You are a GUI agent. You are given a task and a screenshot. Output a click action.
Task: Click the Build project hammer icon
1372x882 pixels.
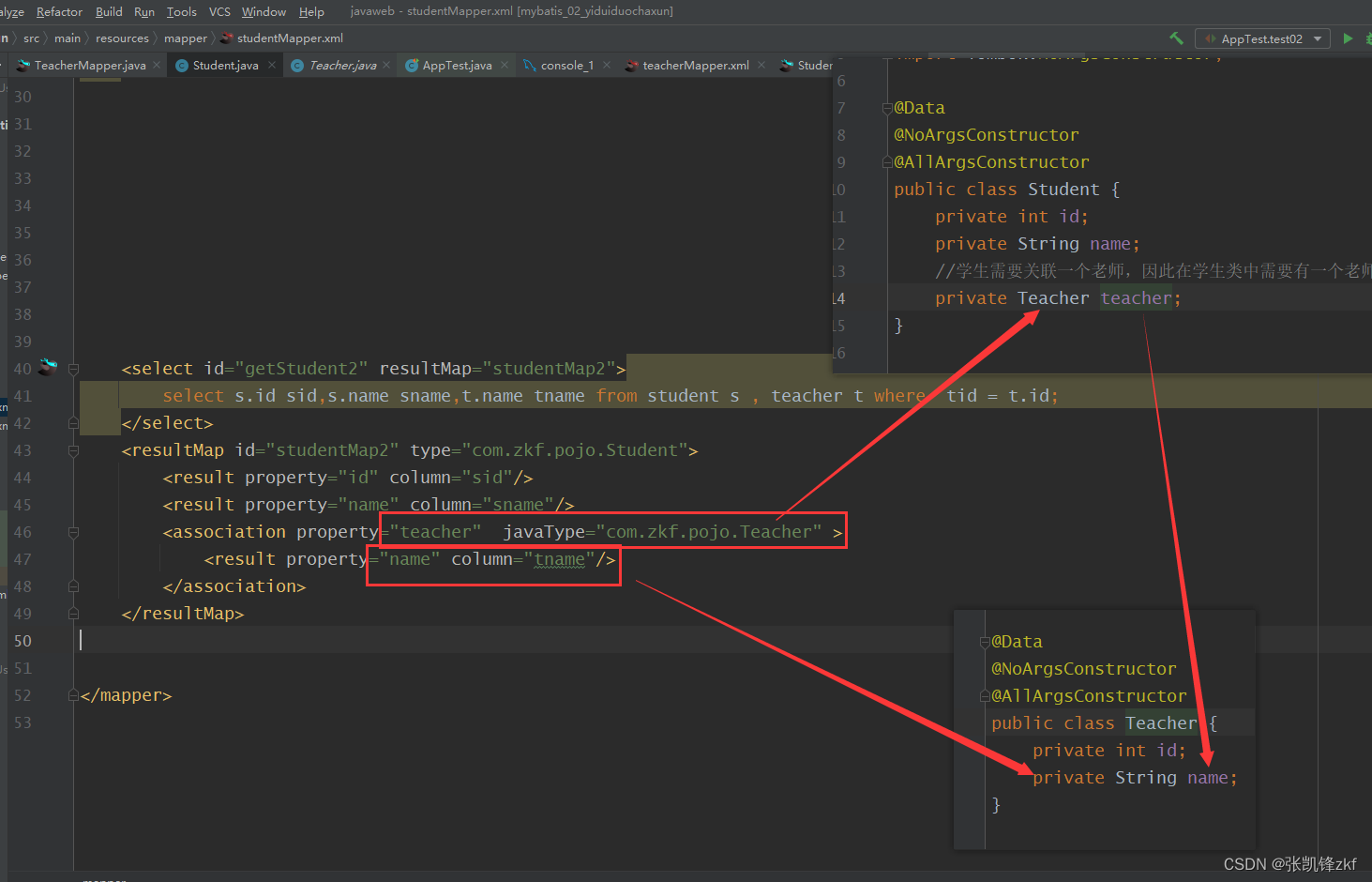point(1176,38)
